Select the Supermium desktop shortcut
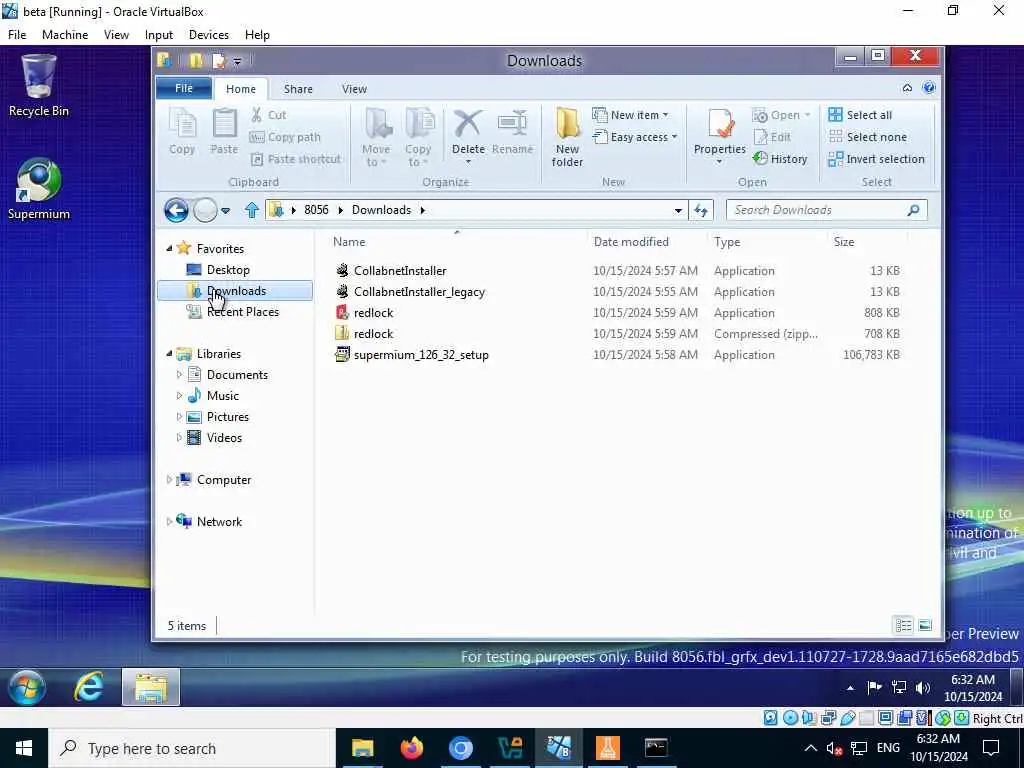1024x768 pixels. point(39,189)
